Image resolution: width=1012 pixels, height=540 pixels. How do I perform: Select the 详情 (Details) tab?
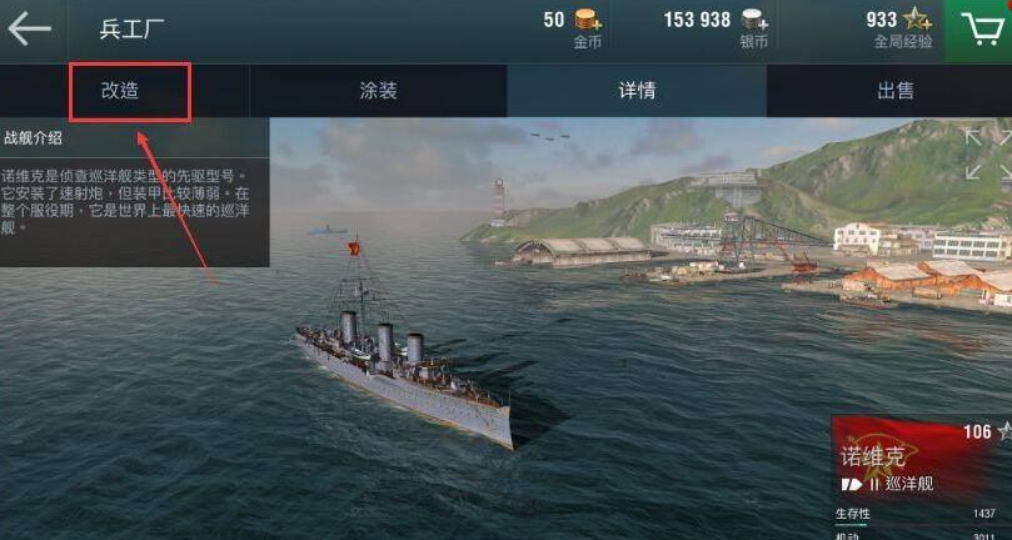click(x=636, y=91)
